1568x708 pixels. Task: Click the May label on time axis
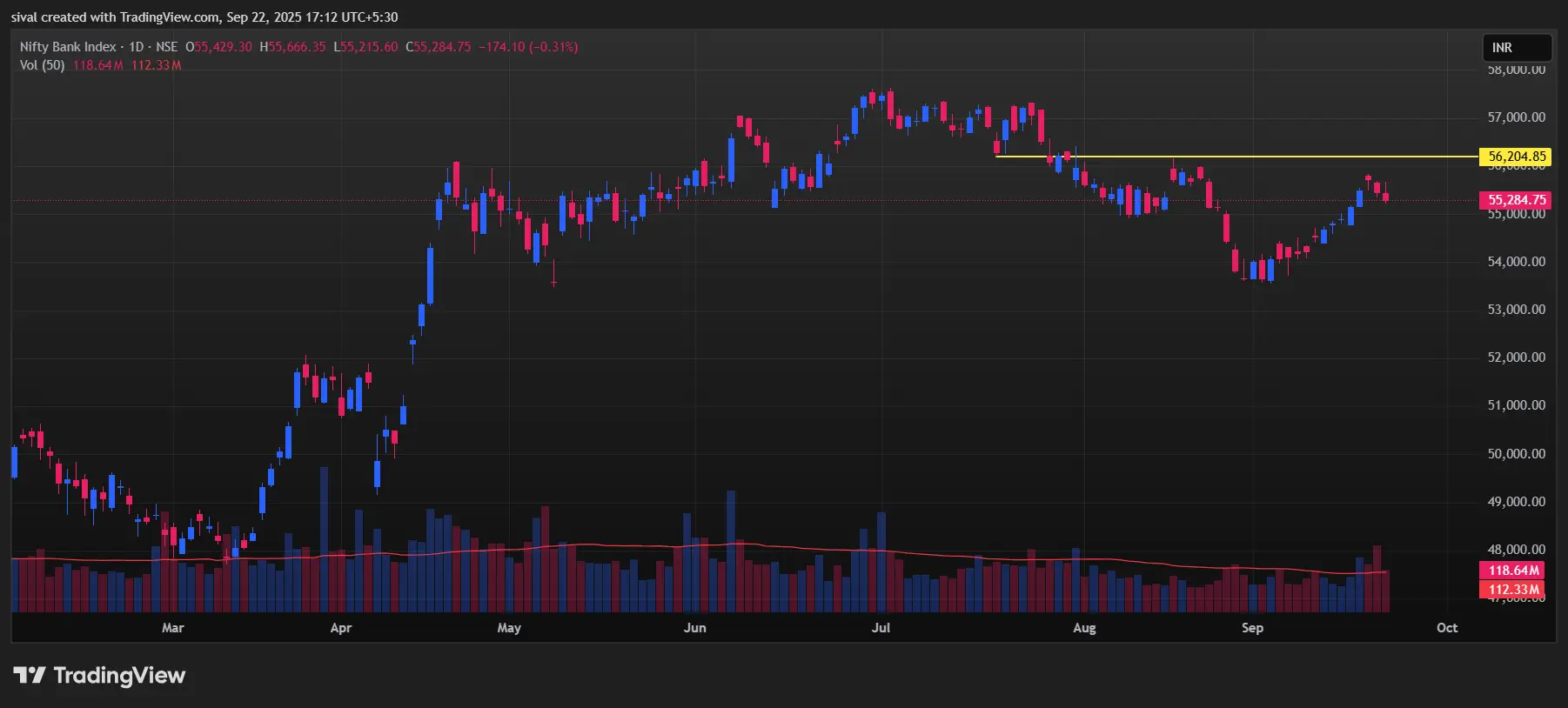point(509,628)
